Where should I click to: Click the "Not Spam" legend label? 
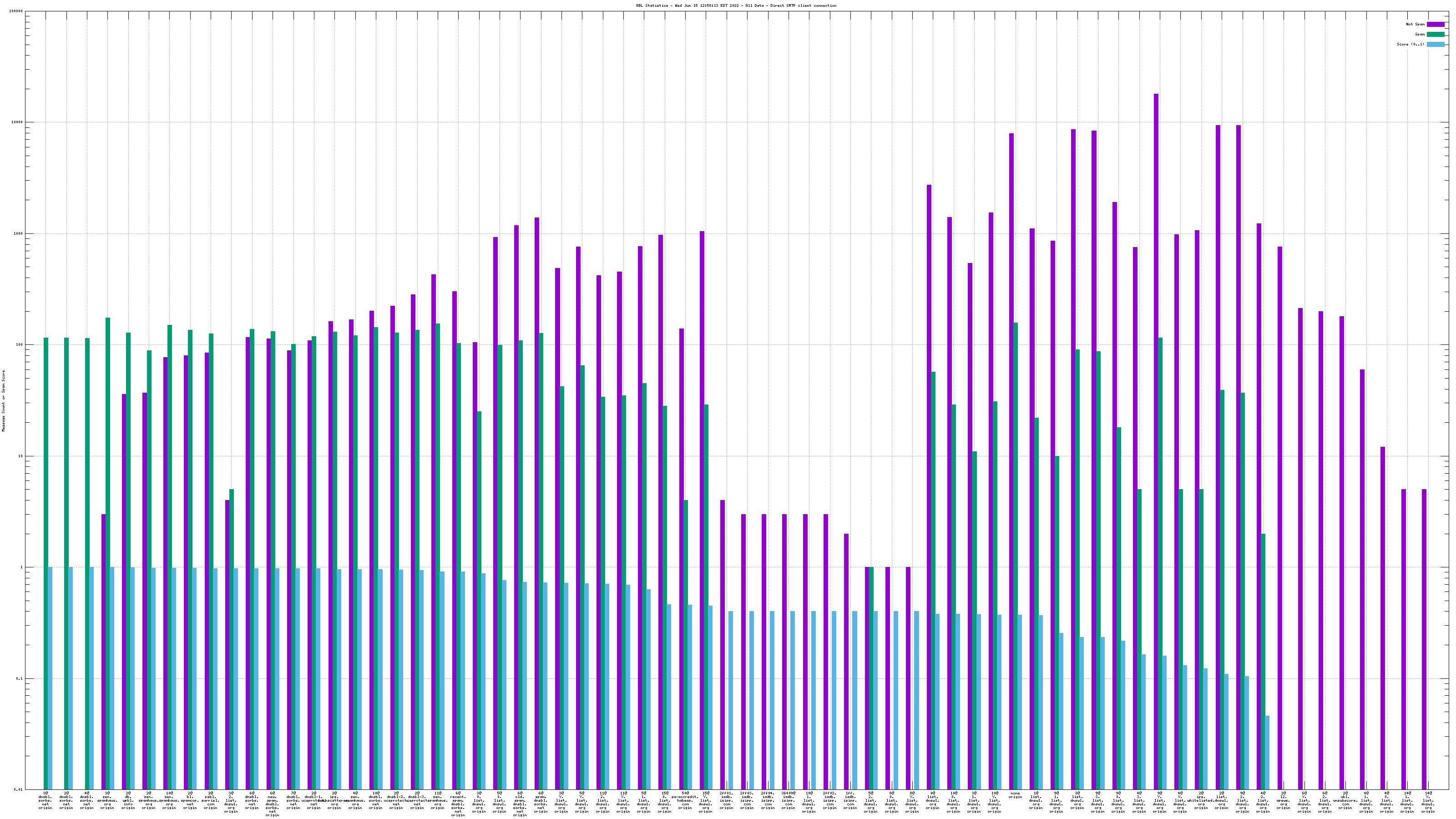1416,24
